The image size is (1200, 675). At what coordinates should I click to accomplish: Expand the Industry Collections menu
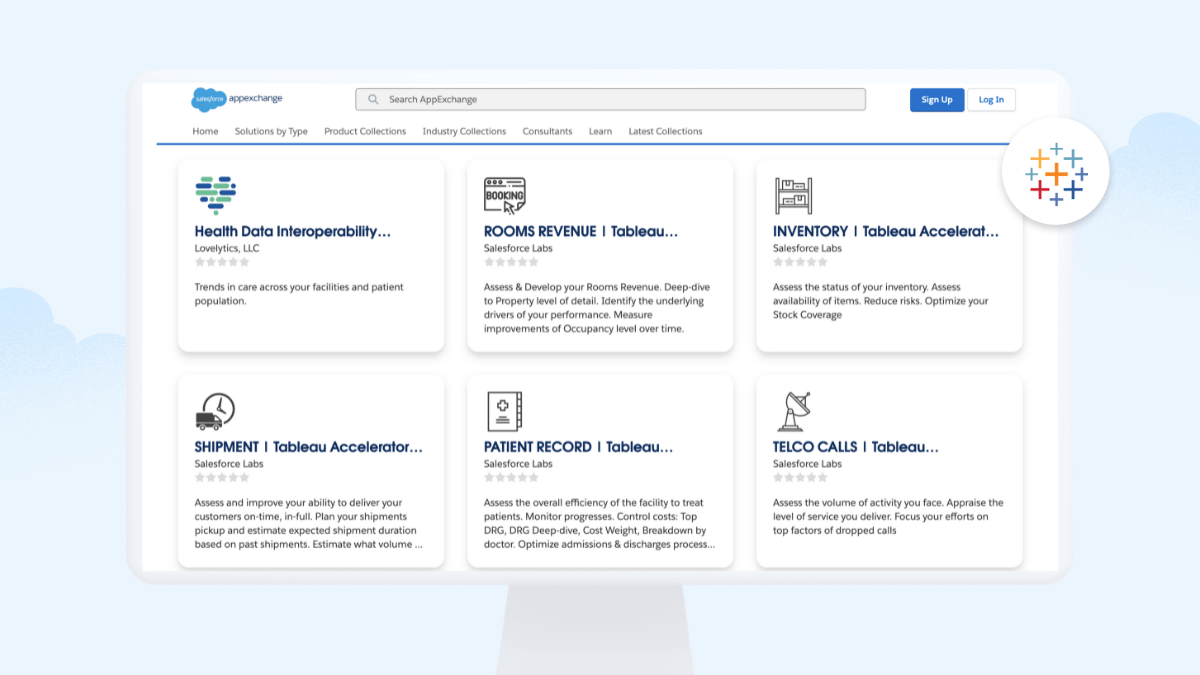click(464, 131)
